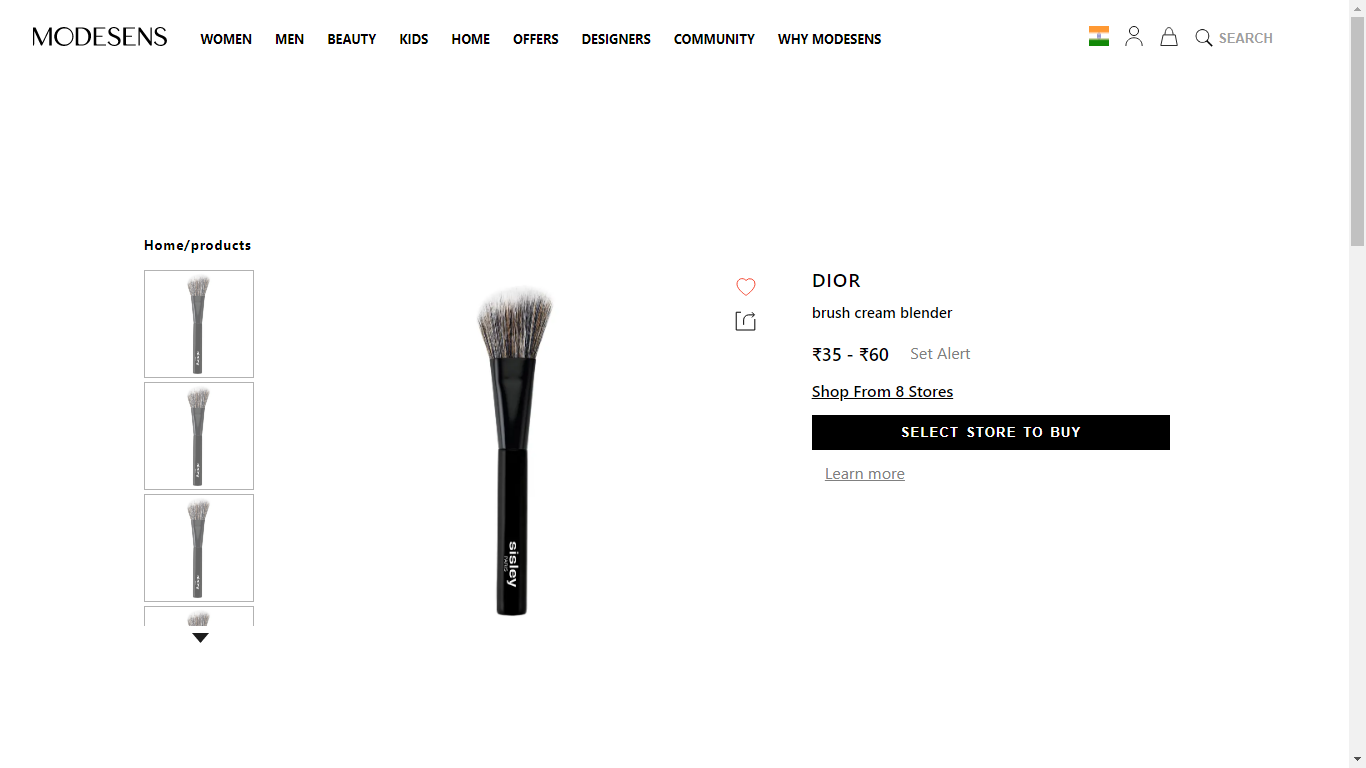Viewport: 1366px width, 768px height.
Task: Click the page vertical scrollbar
Action: (x=1357, y=384)
